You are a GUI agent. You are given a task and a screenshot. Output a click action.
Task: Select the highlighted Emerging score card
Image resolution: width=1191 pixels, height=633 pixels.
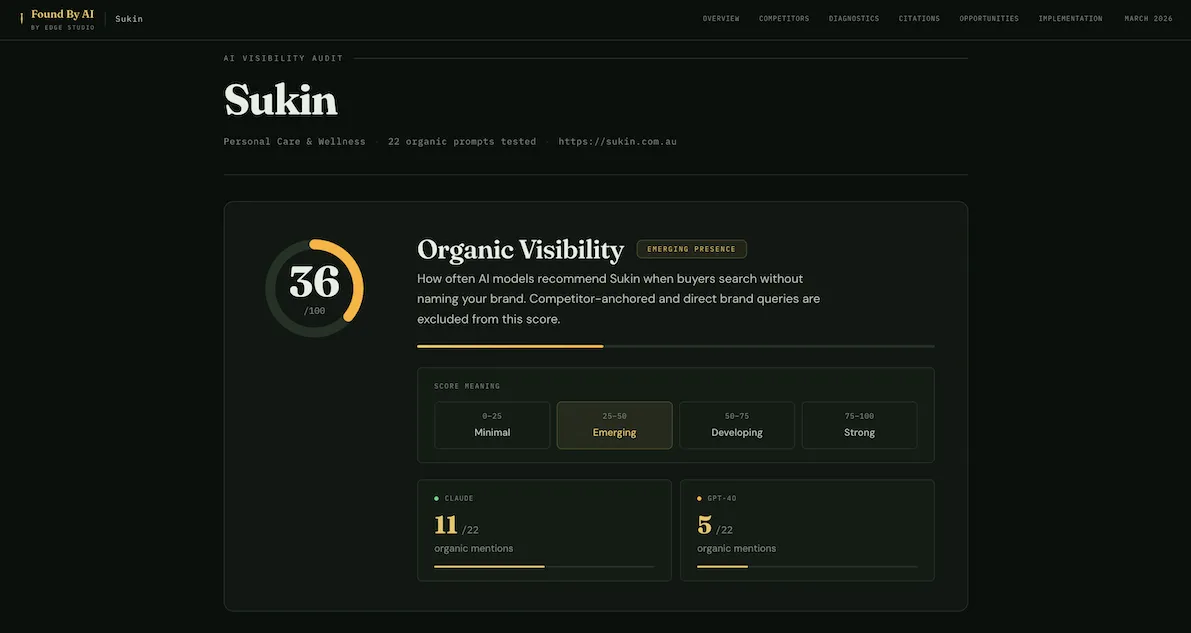pos(614,425)
